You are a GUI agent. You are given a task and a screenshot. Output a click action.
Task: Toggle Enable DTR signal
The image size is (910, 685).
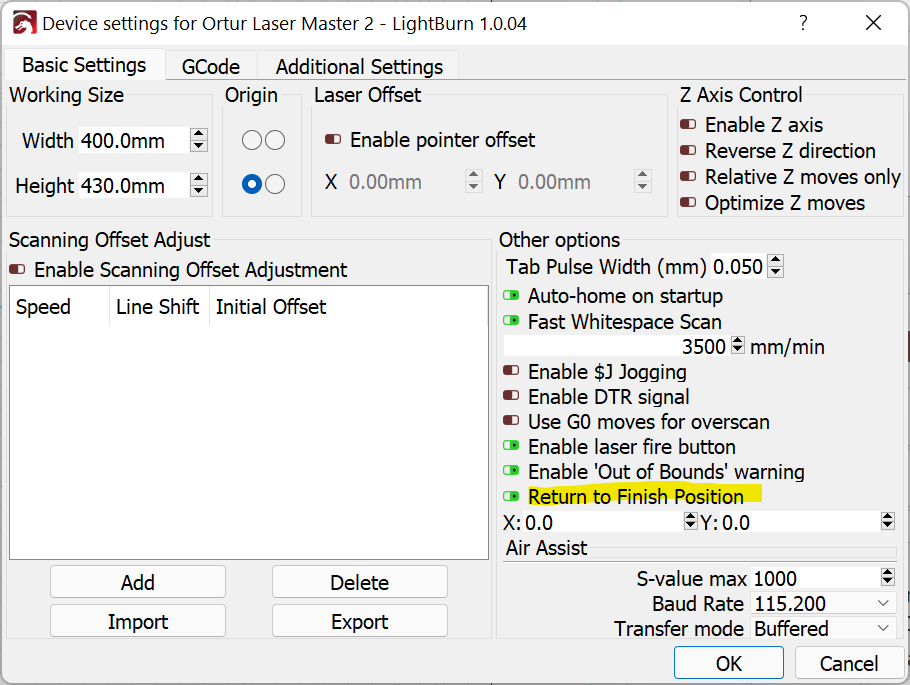tap(511, 395)
